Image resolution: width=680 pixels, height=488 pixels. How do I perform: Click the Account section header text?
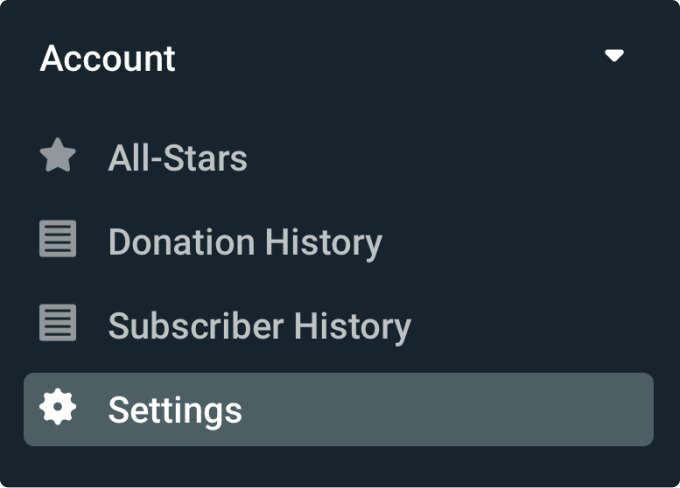(108, 59)
